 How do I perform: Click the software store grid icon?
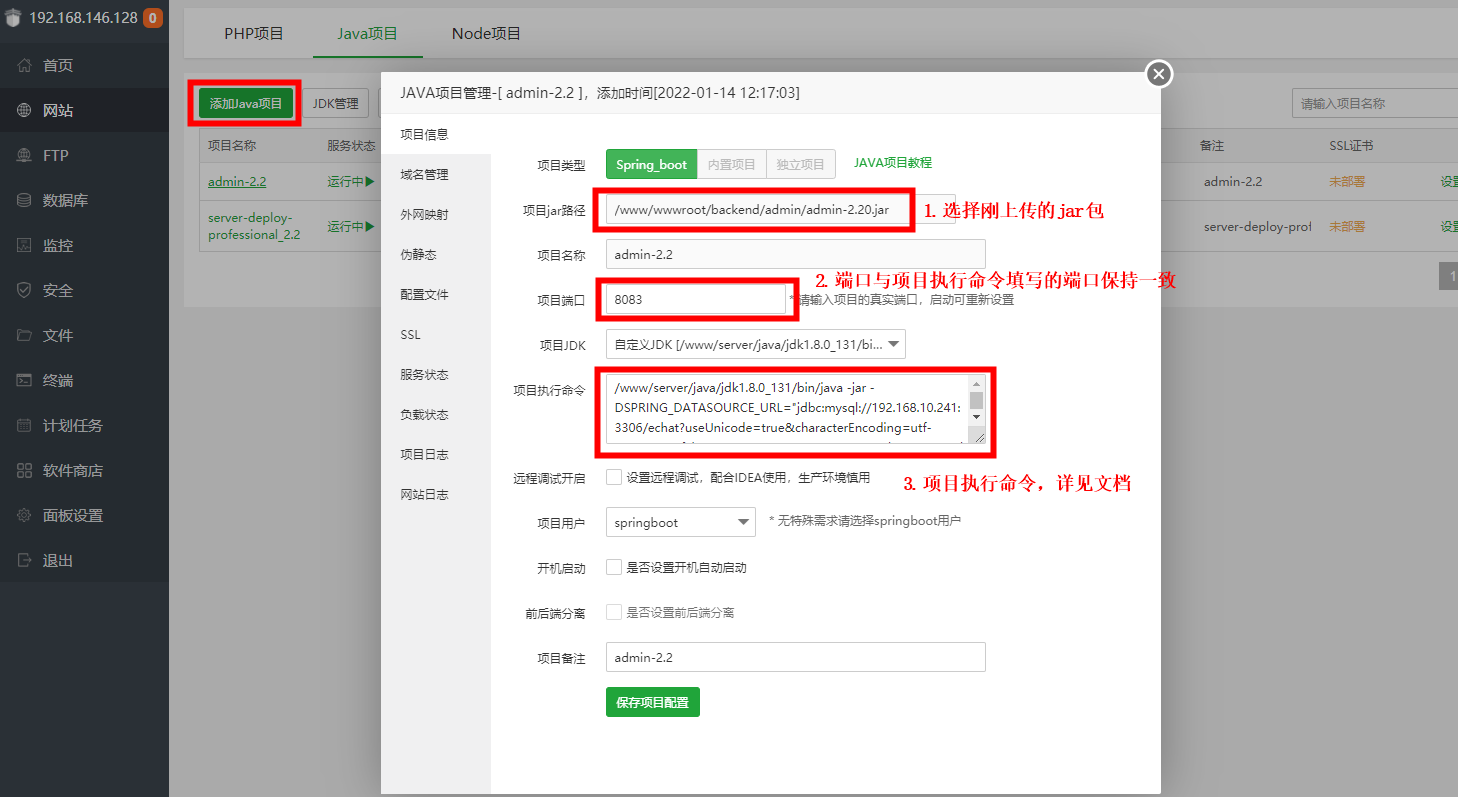(x=24, y=471)
